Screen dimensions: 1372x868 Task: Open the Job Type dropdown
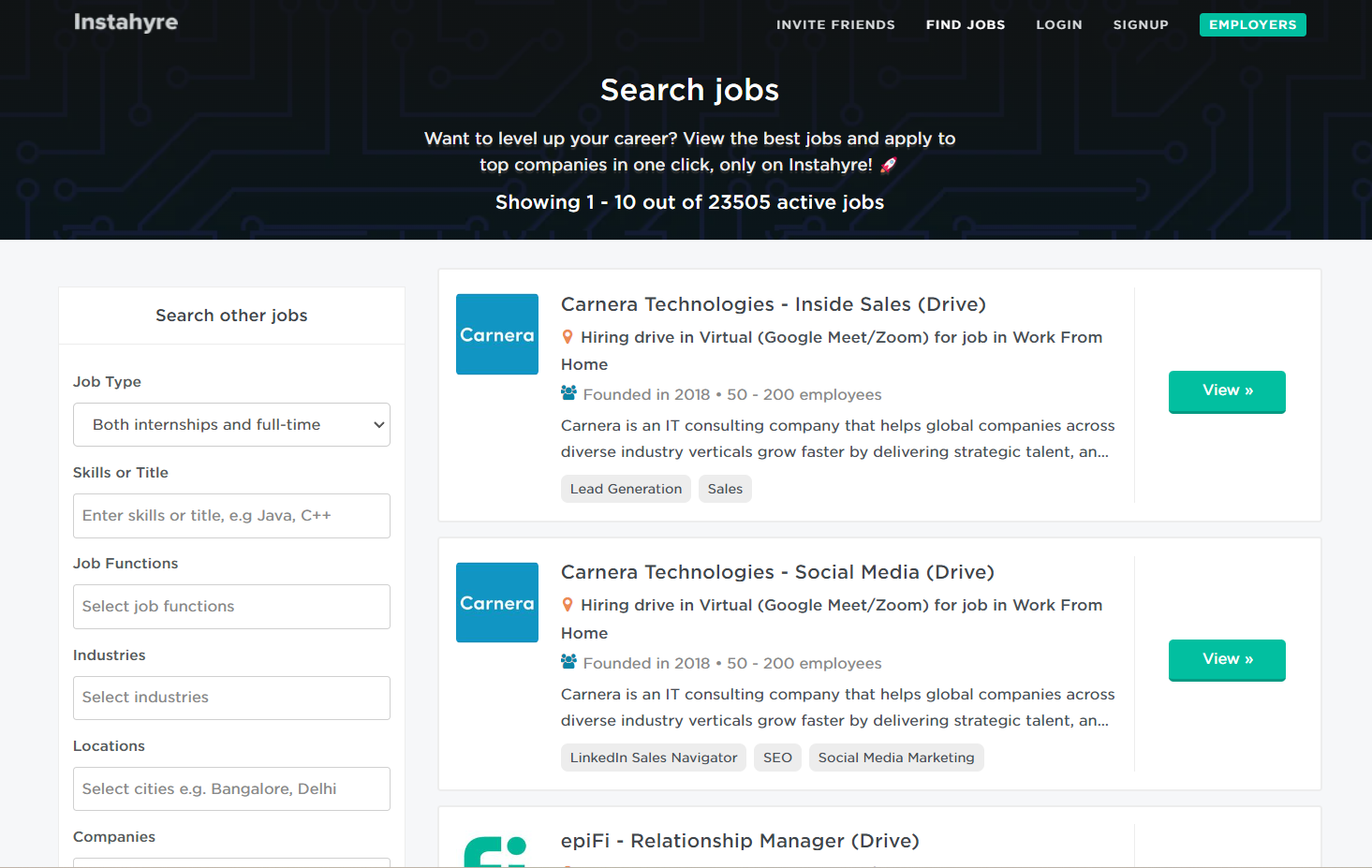[230, 424]
